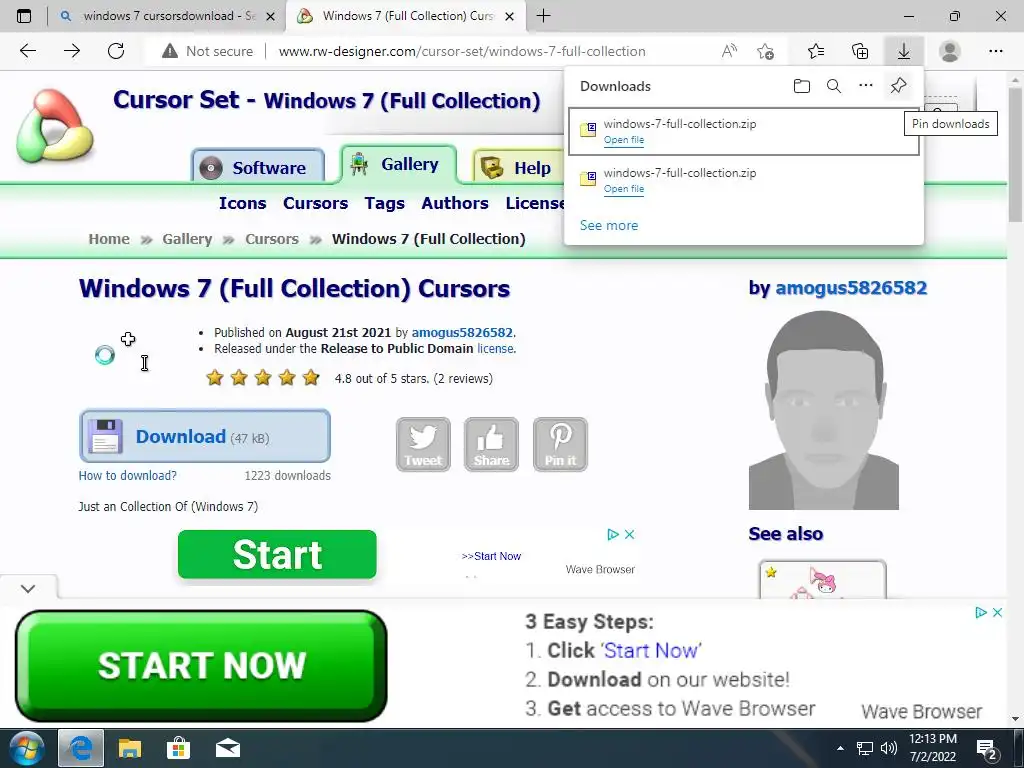Screen dimensions: 1024x768
Task: Click the thumbs-up Share button
Action: coord(491,444)
